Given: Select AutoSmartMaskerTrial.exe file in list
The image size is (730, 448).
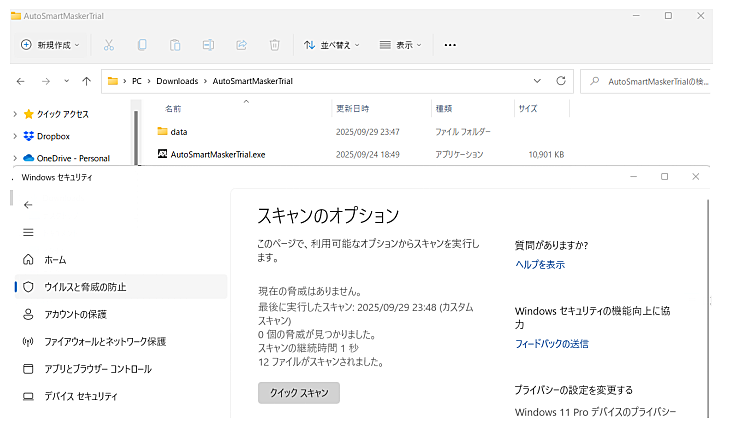Looking at the screenshot, I should [217, 155].
